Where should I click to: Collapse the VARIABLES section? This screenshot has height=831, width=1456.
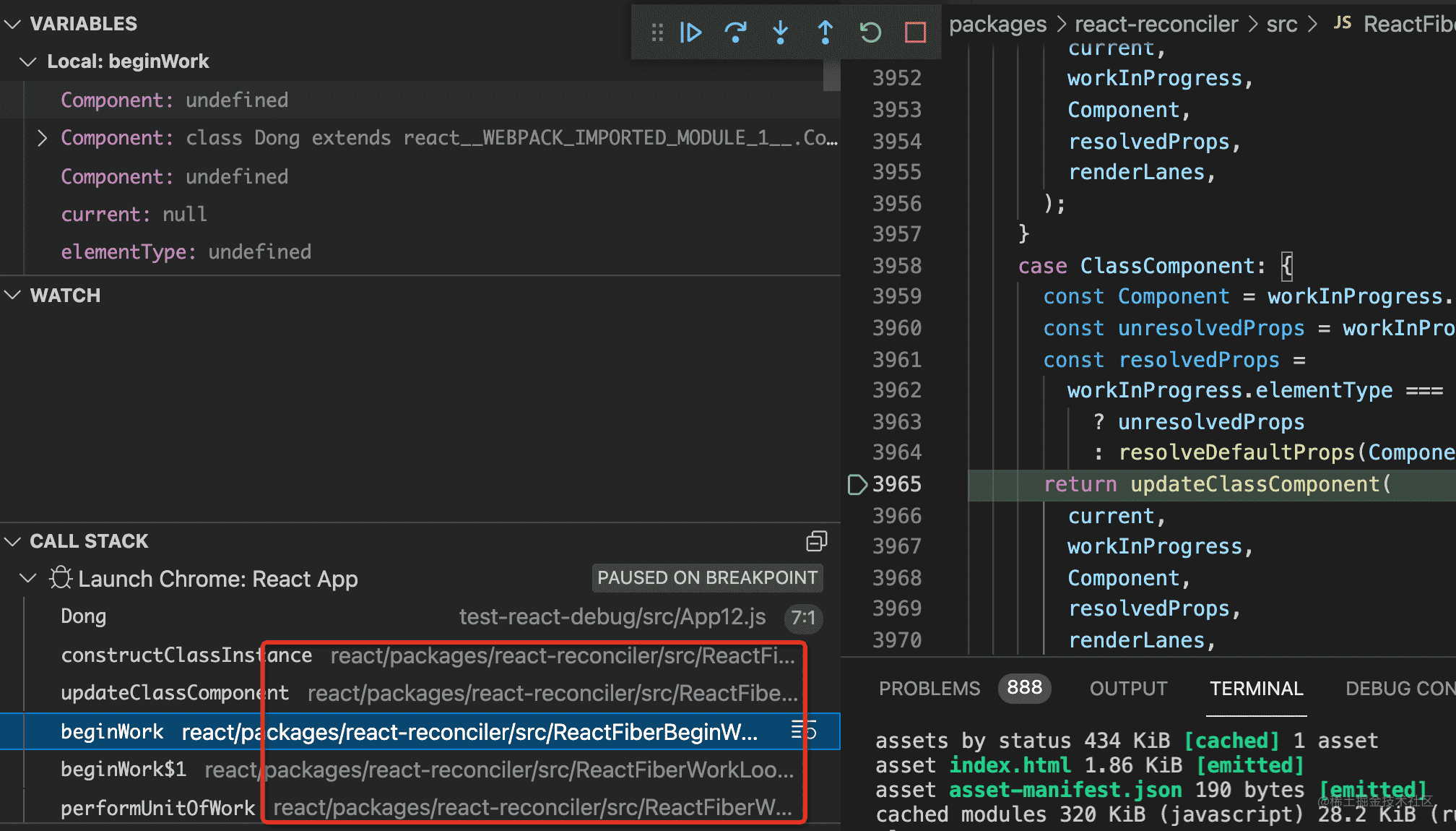tap(12, 24)
